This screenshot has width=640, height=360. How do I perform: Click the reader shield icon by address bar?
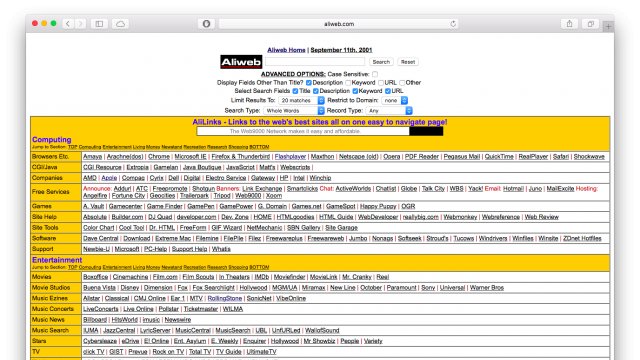click(207, 24)
